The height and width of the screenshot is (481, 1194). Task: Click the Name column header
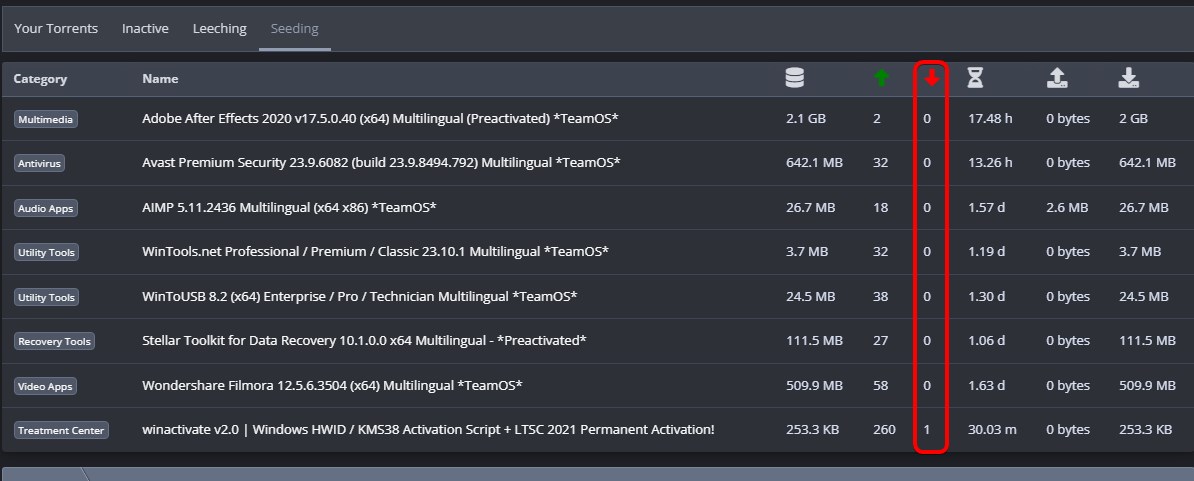160,78
